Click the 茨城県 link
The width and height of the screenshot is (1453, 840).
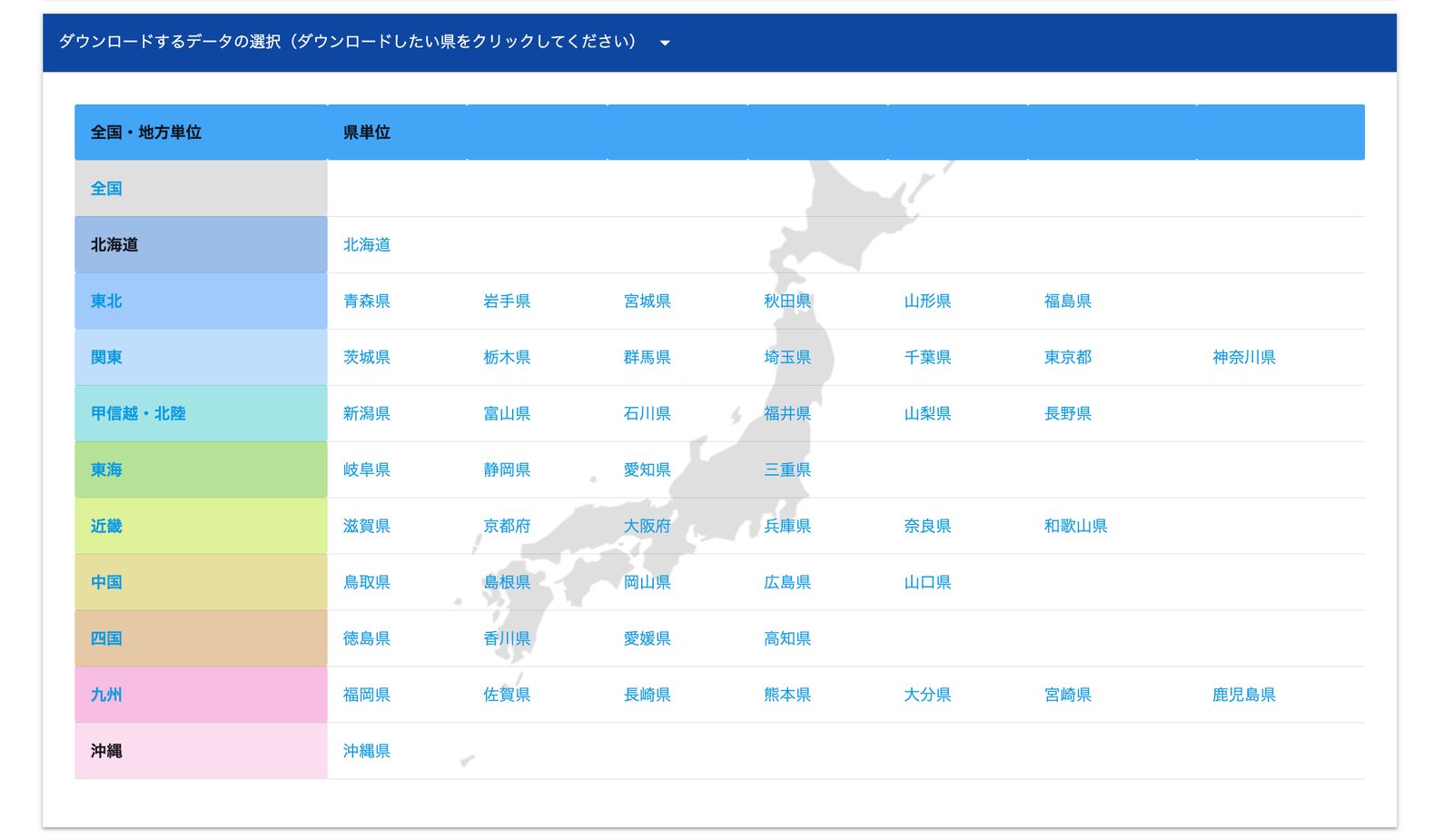[367, 358]
